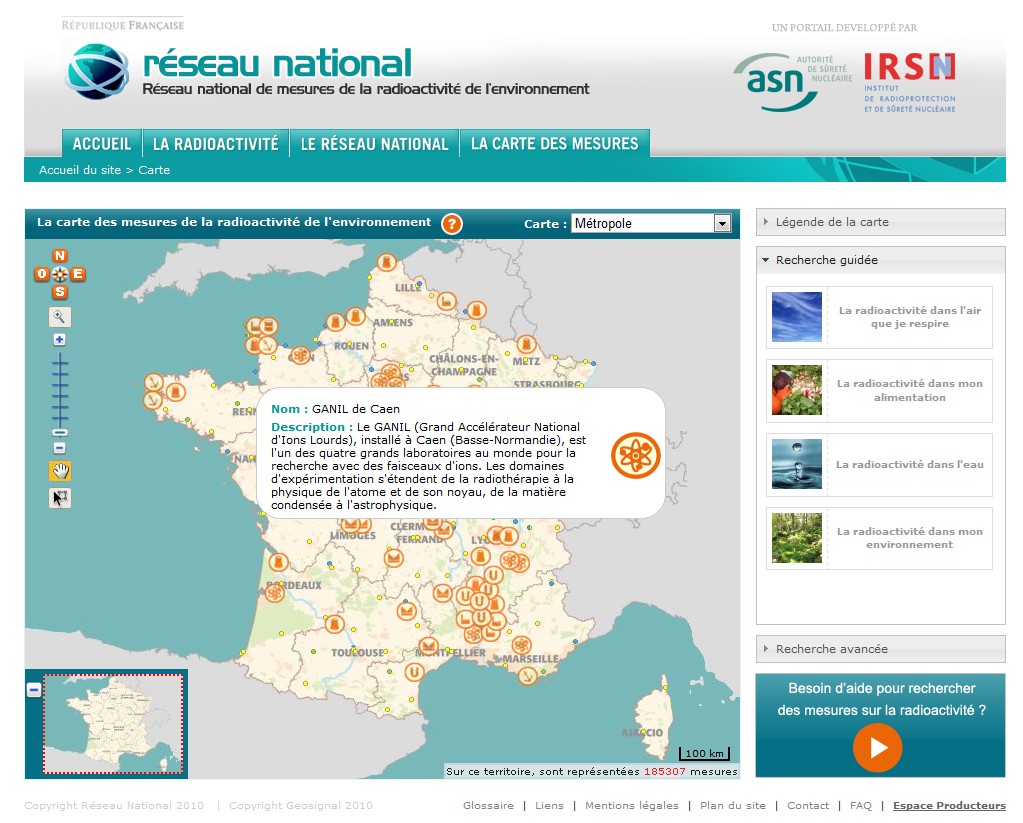The height and width of the screenshot is (823, 1023).
Task: Click the blue sky air thumbnail
Action: [797, 317]
